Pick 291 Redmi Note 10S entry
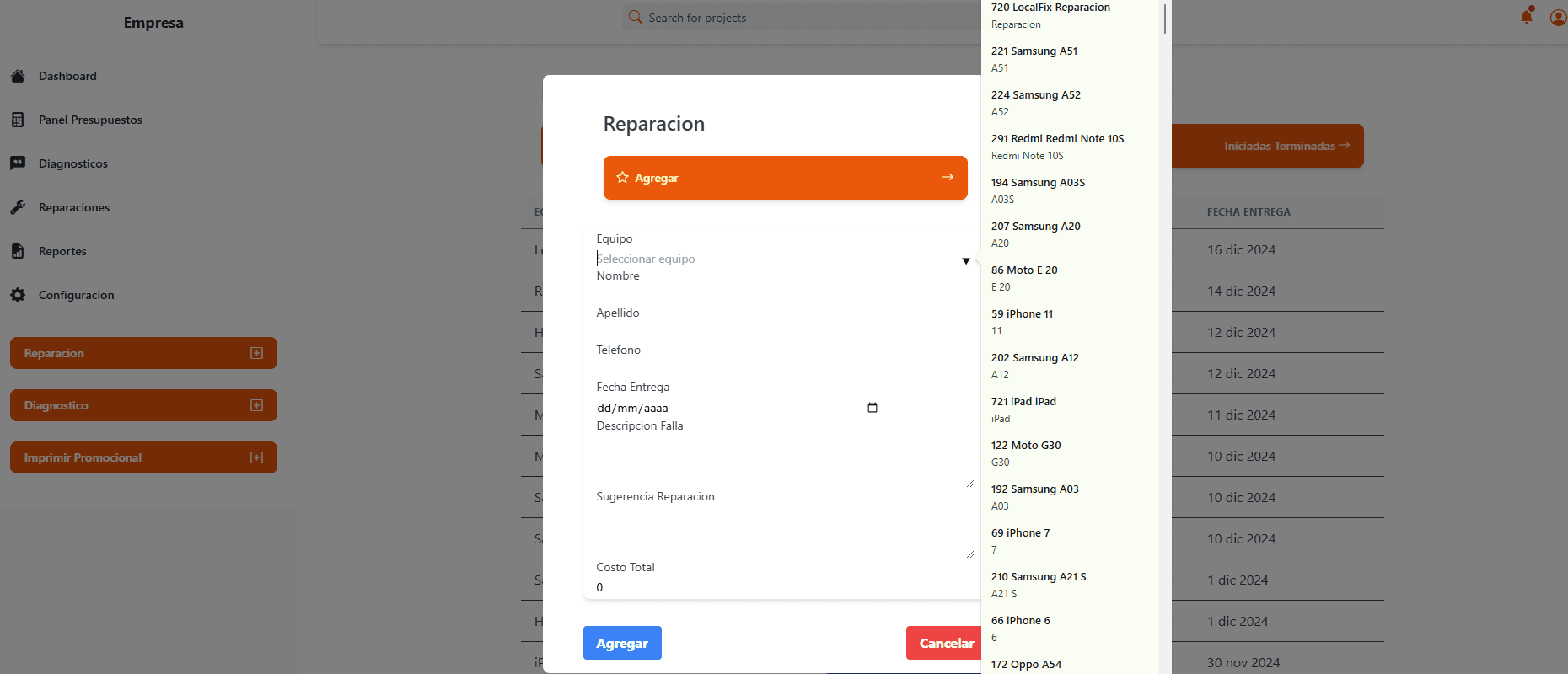 click(x=1057, y=147)
